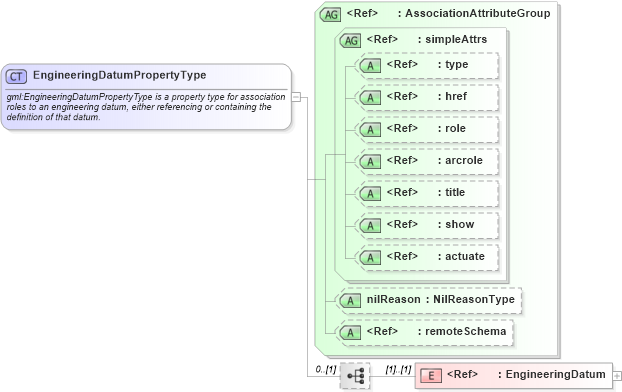Click the A icon for nilReason attribute
The height and width of the screenshot is (392, 622).
(x=350, y=301)
